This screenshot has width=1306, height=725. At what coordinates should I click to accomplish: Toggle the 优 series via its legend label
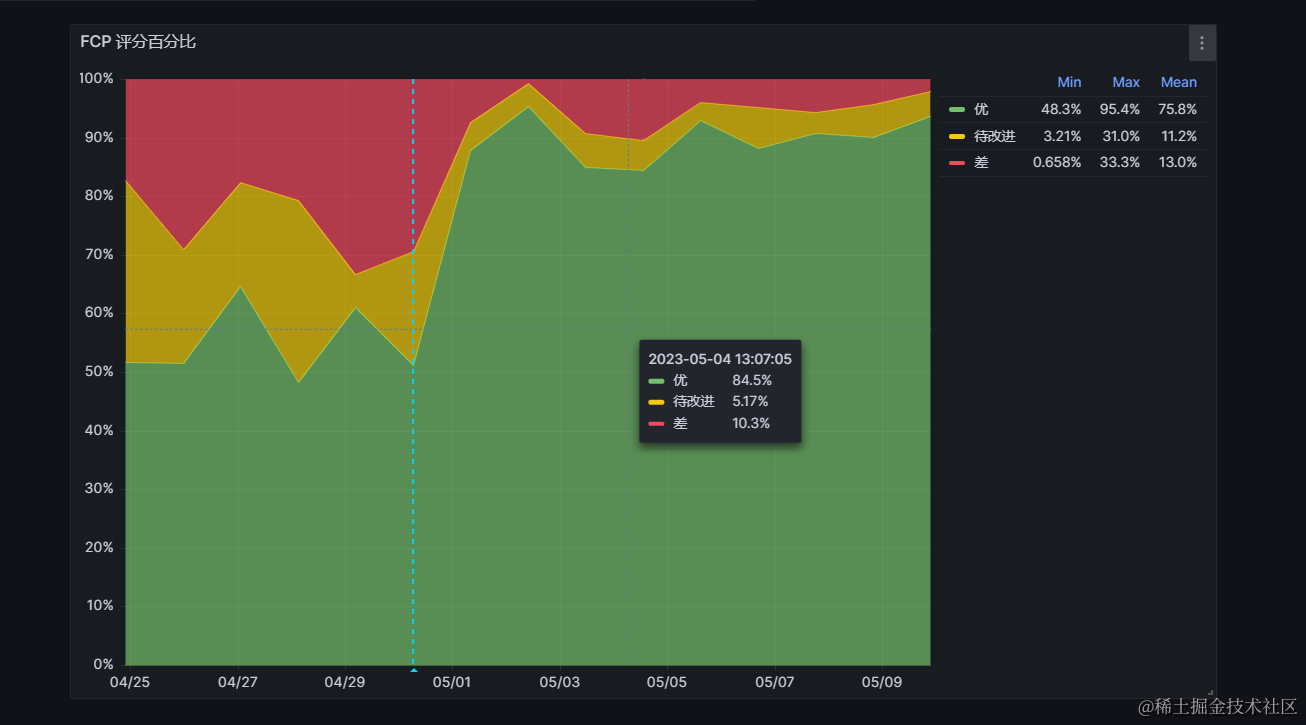981,109
